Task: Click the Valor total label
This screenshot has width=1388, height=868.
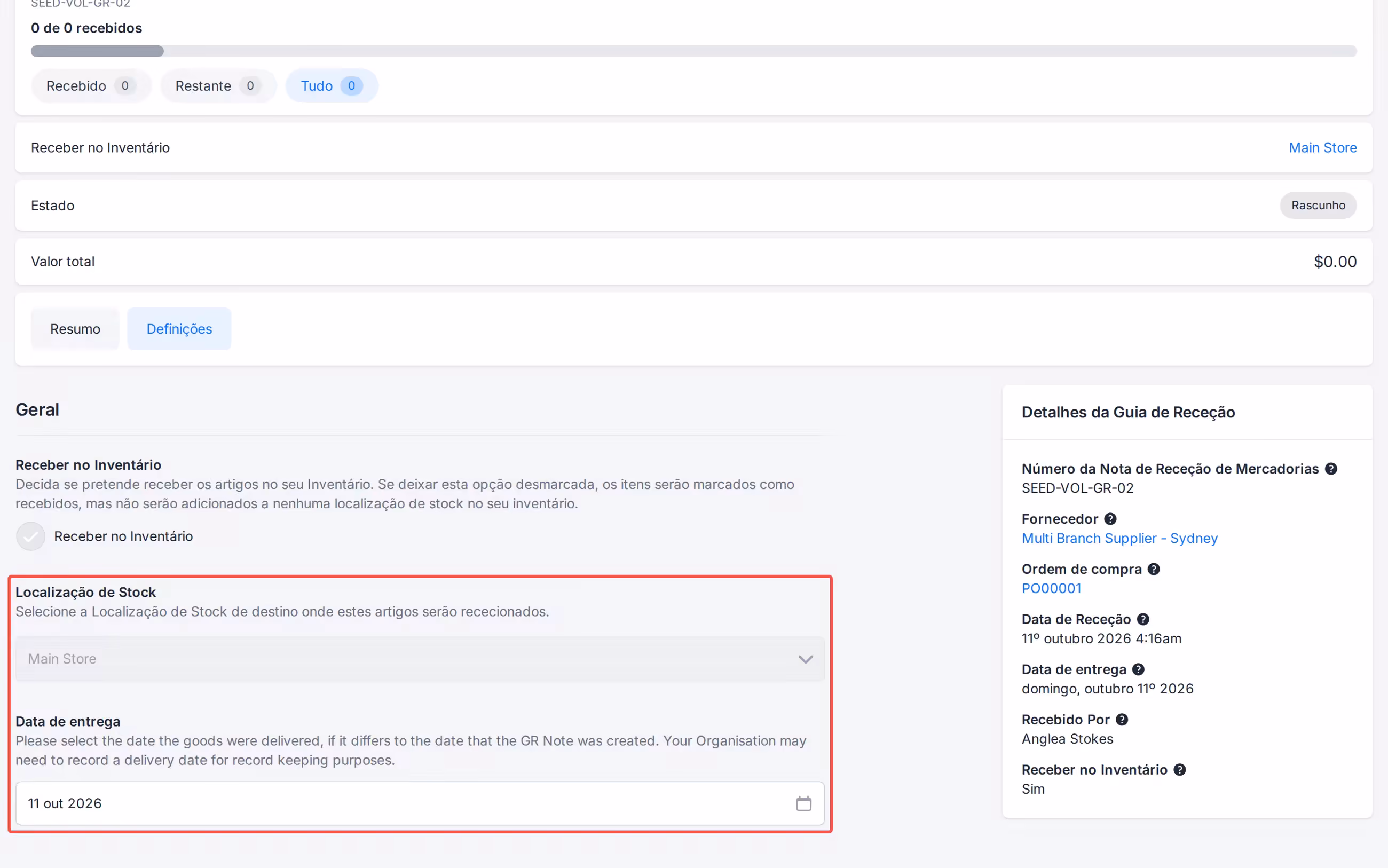Action: coord(62,262)
